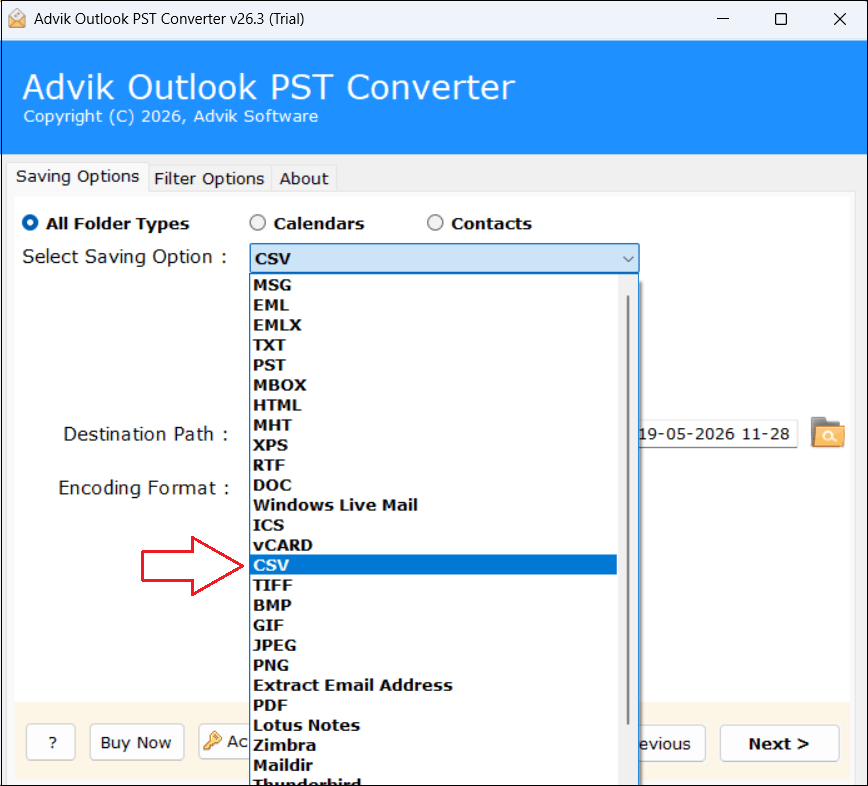Choose MHT format option

434,425
